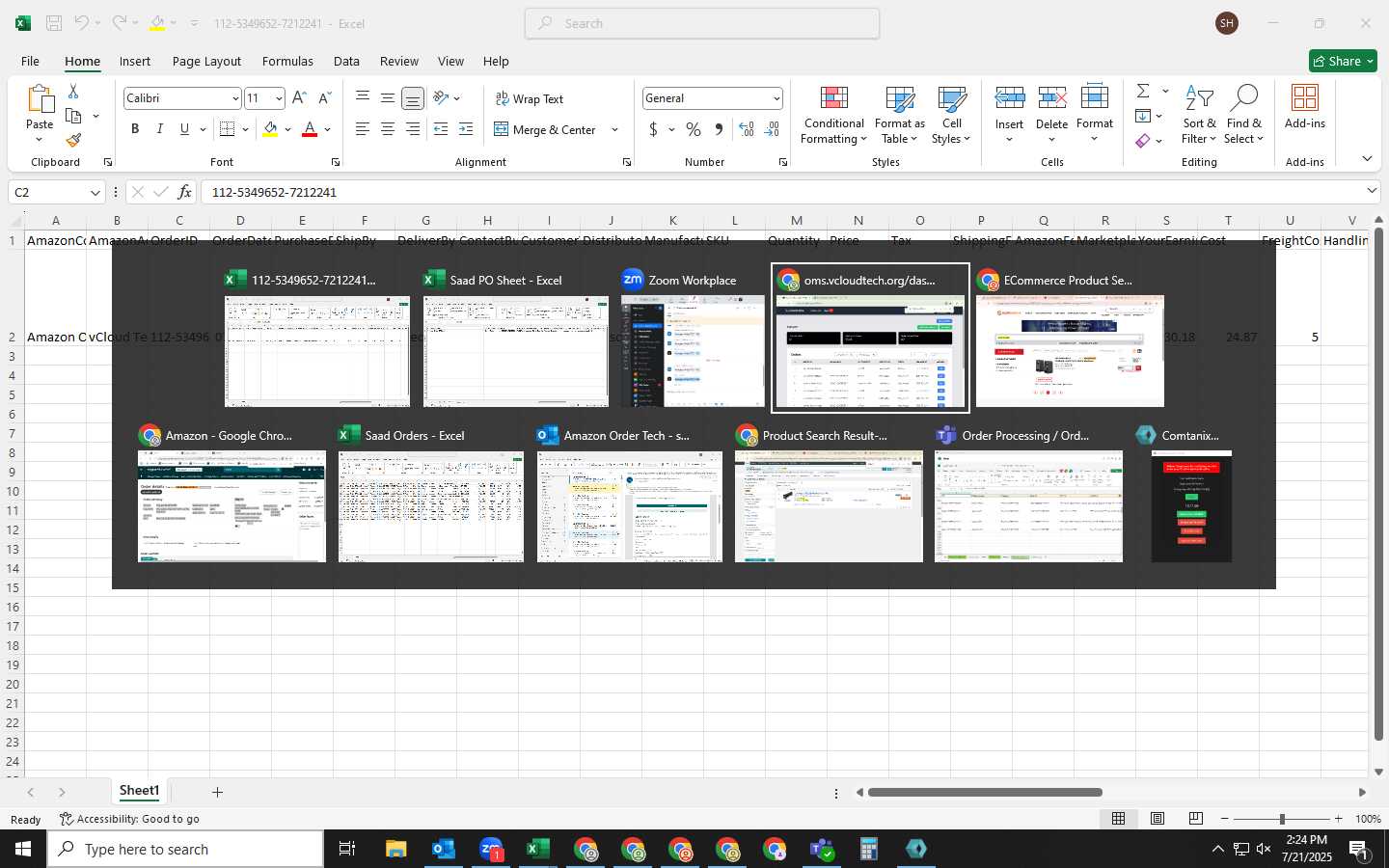
Task: Apply Comma Style icon
Action: (719, 129)
